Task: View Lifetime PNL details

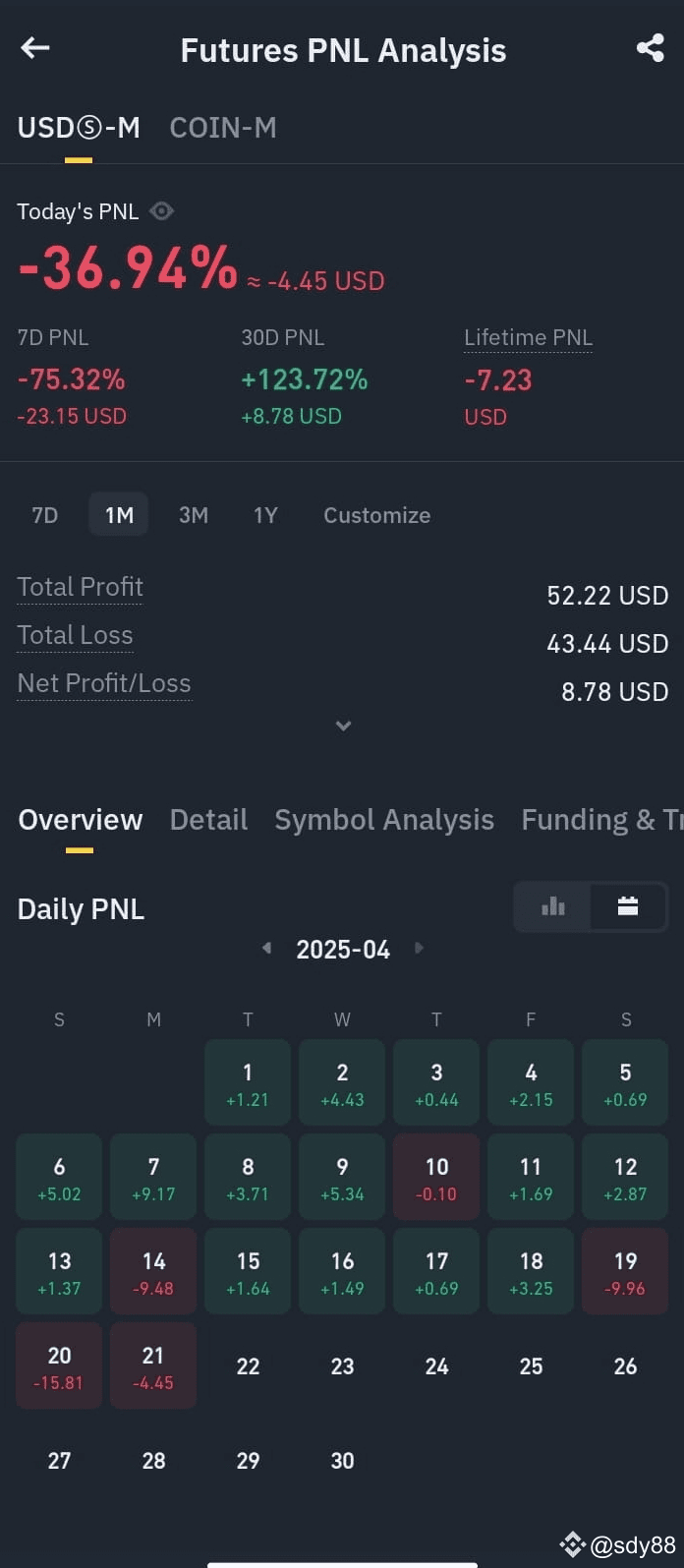Action: (528, 337)
